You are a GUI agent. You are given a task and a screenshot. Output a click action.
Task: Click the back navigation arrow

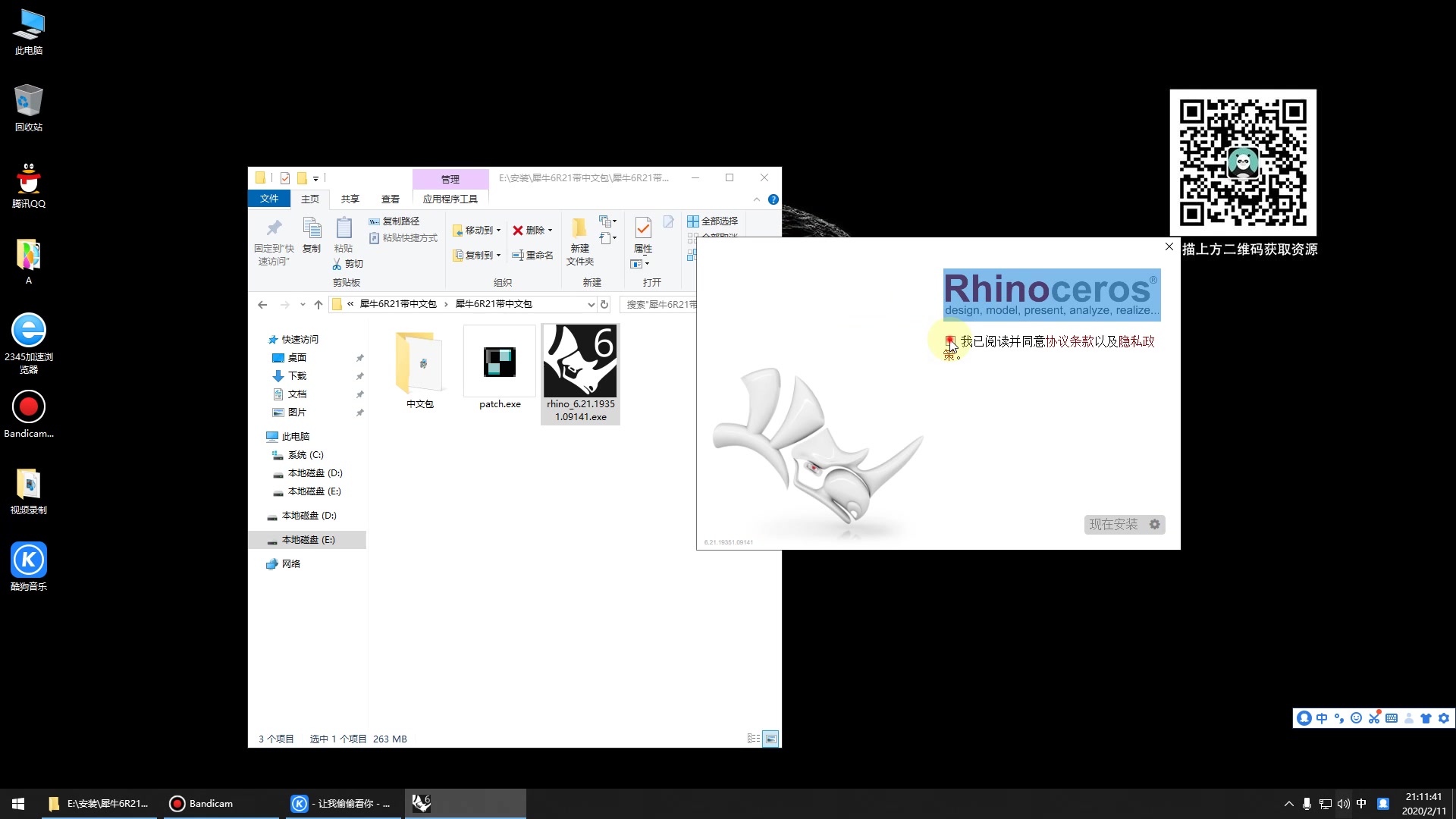point(262,304)
